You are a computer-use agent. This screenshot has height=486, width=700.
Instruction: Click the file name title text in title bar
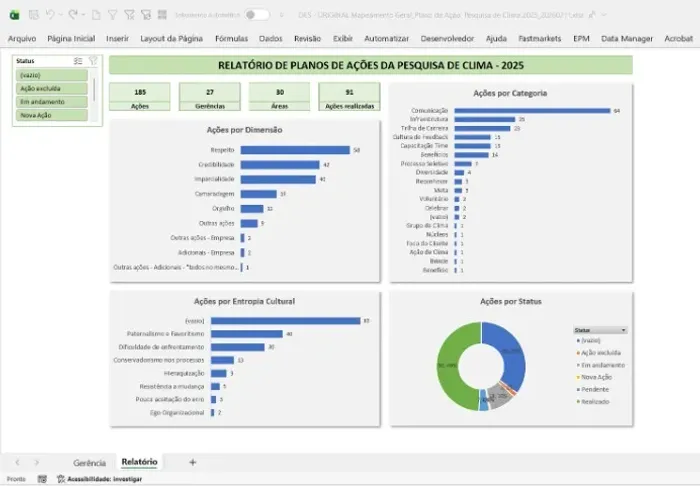tap(441, 15)
